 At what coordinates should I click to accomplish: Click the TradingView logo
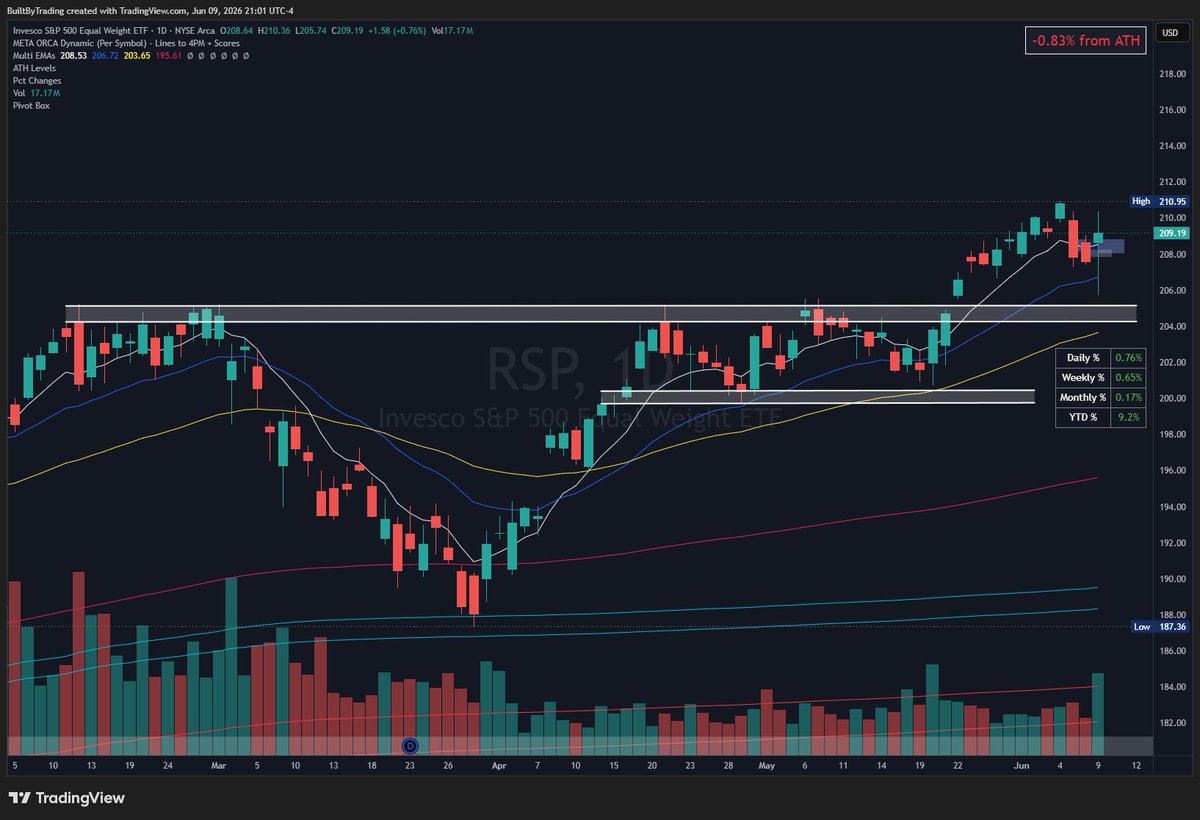tap(67, 798)
